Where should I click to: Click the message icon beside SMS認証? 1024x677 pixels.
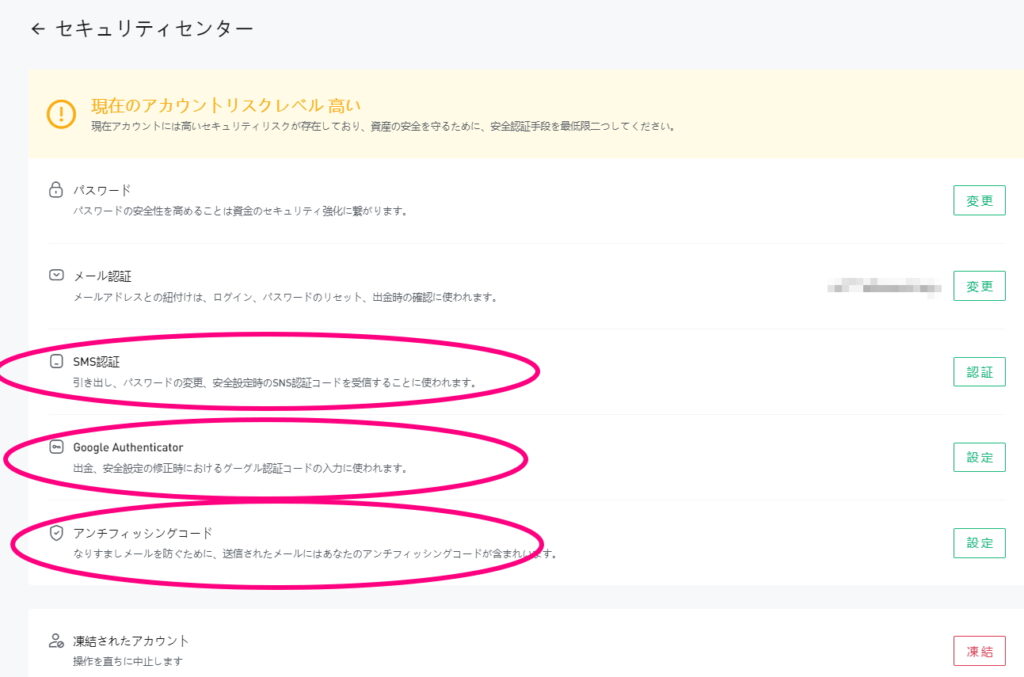[x=56, y=361]
